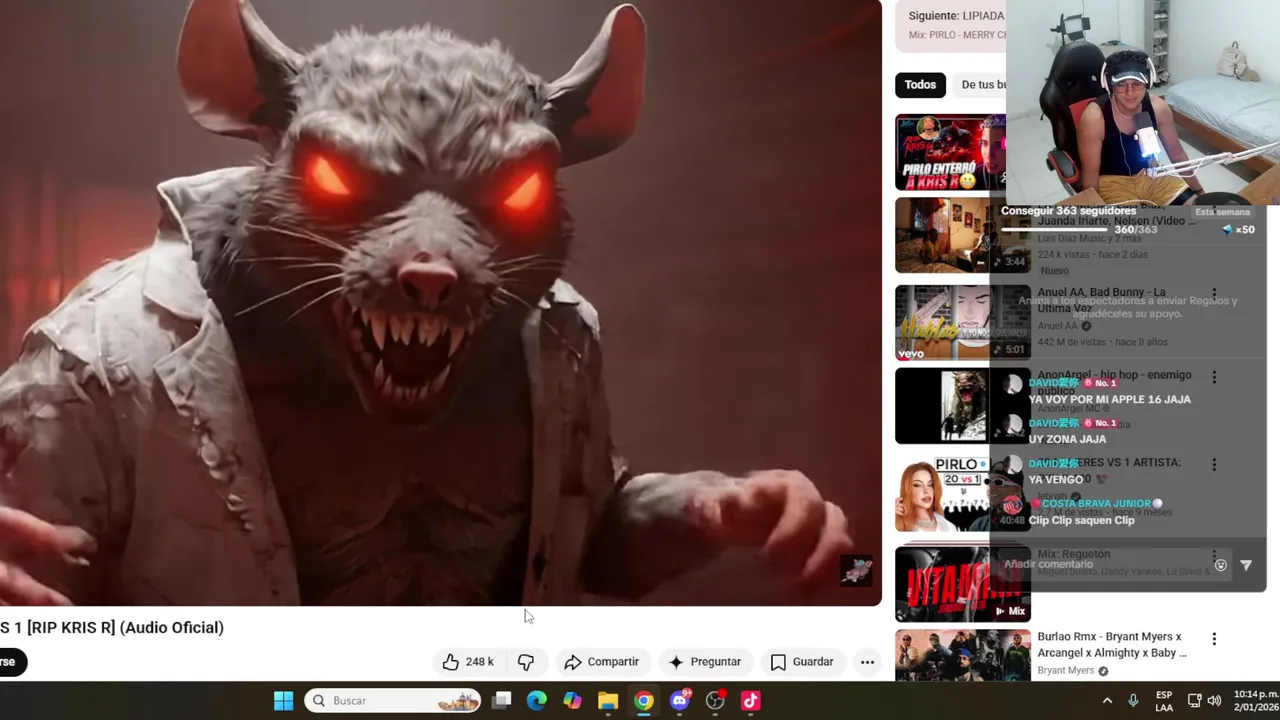Open the emoji picker in comment box
1280x720 pixels.
[x=1220, y=565]
